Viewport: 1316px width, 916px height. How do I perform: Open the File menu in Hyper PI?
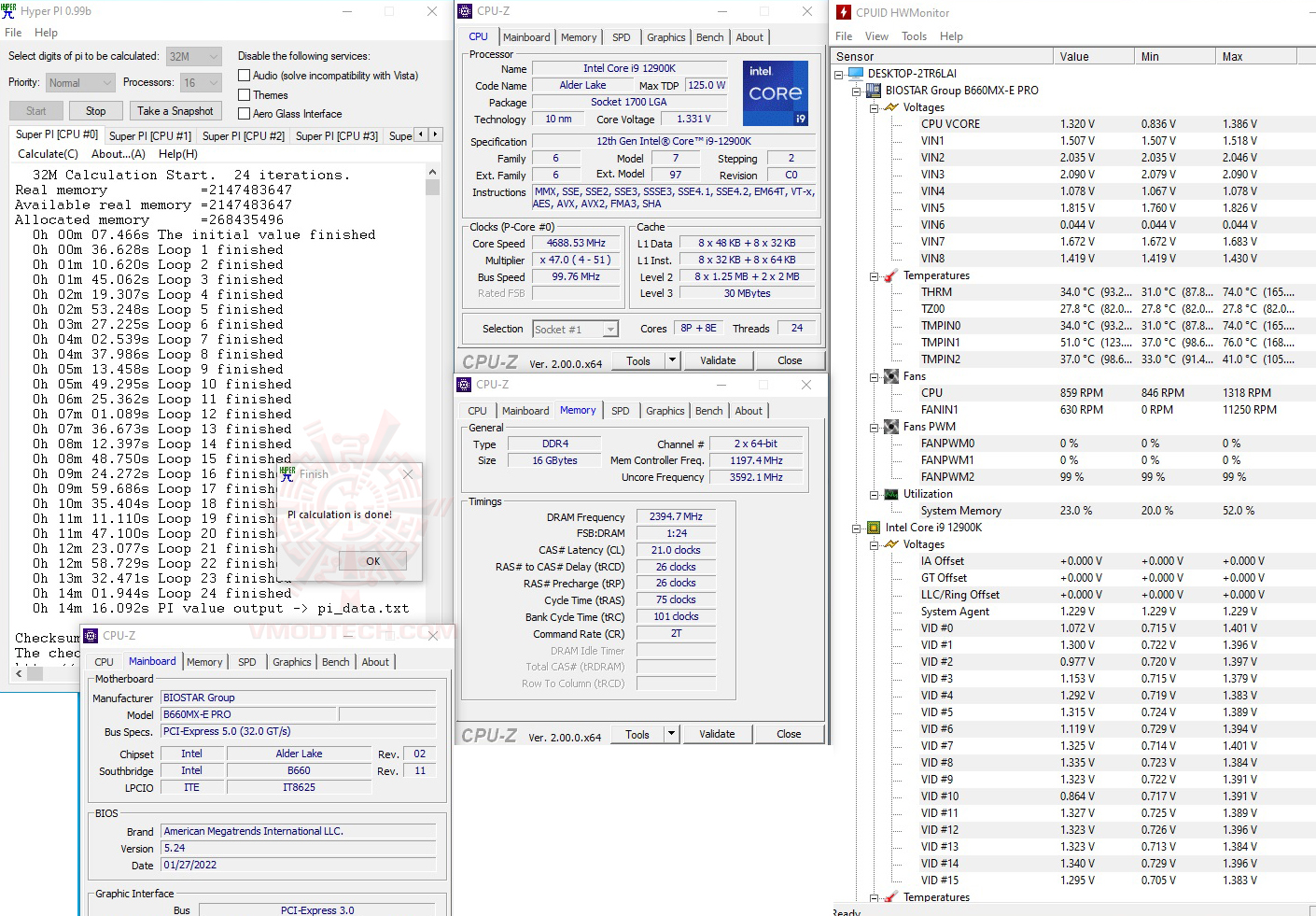point(13,33)
